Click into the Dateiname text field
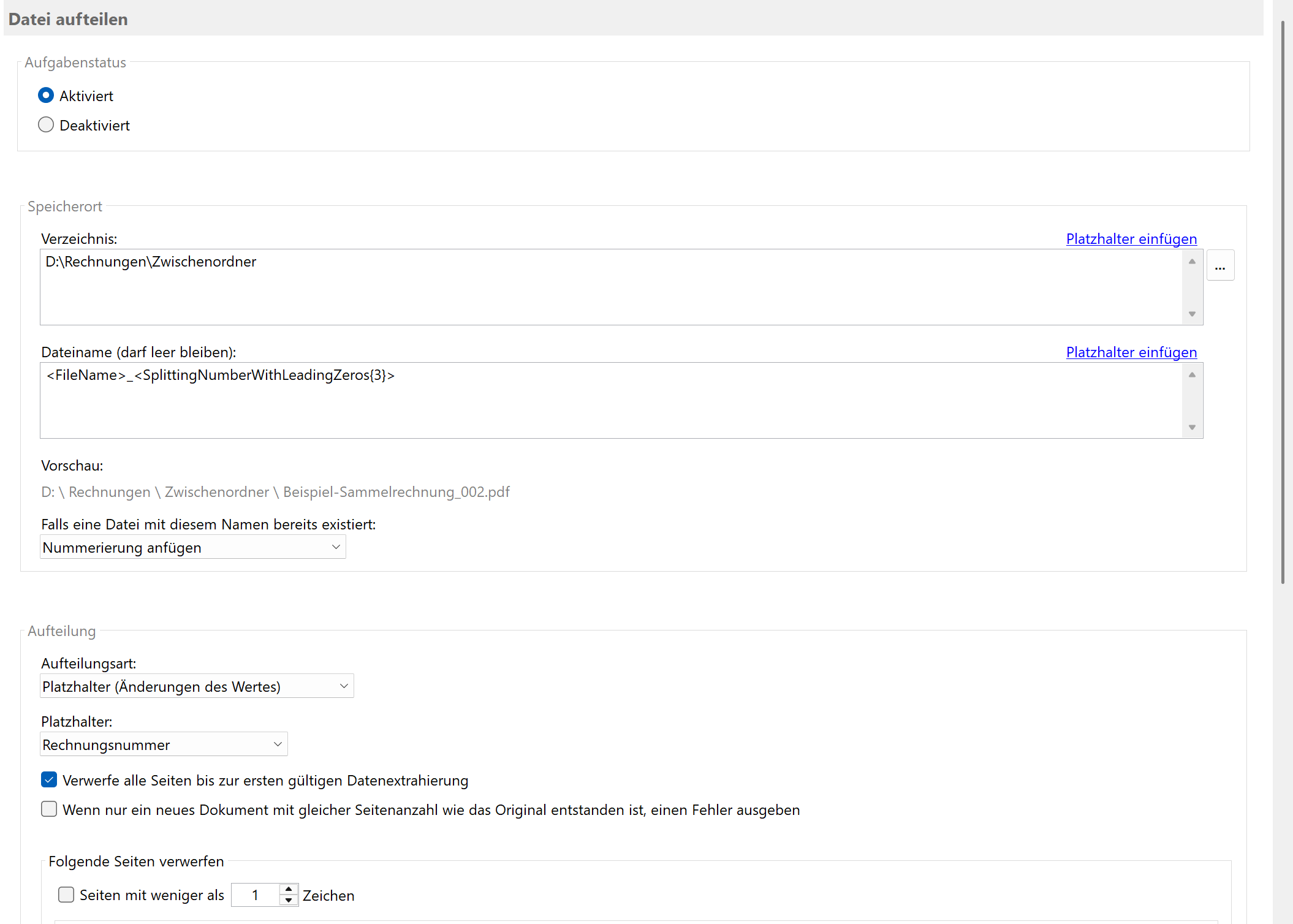The width and height of the screenshot is (1293, 924). point(610,400)
